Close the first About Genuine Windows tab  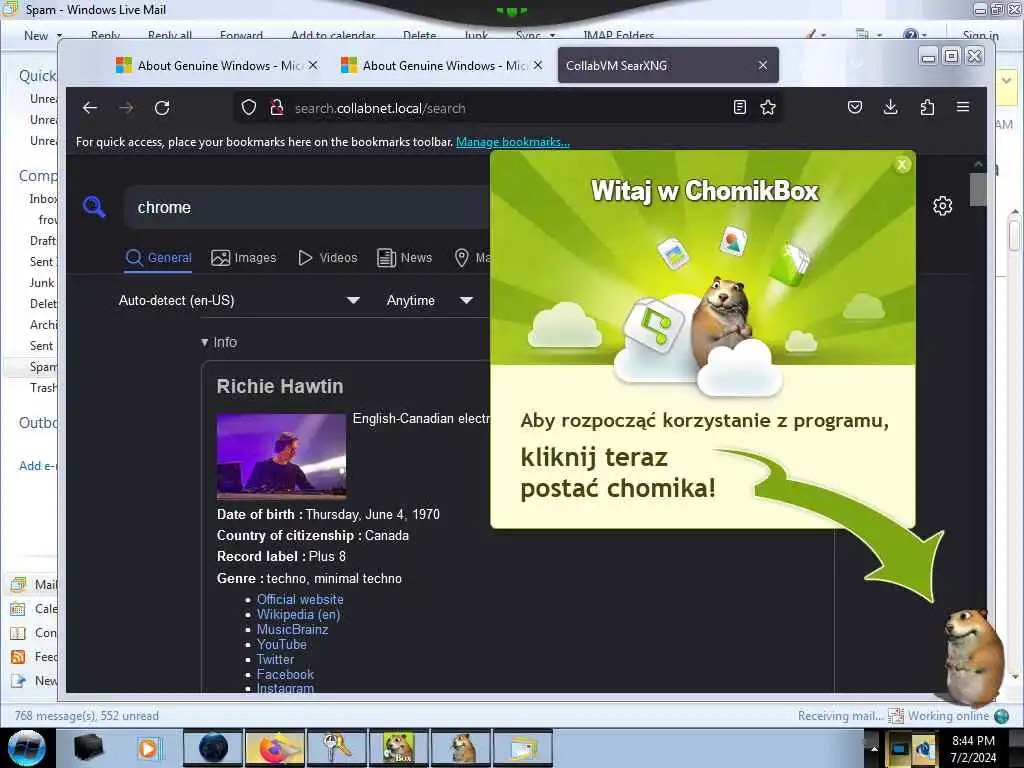[x=313, y=65]
